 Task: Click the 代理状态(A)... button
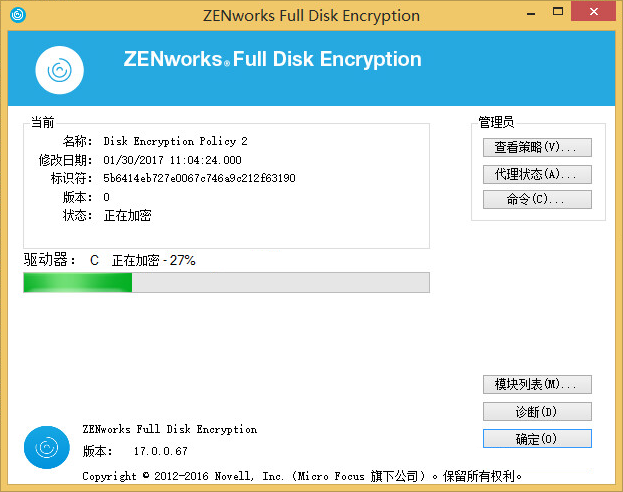click(536, 174)
